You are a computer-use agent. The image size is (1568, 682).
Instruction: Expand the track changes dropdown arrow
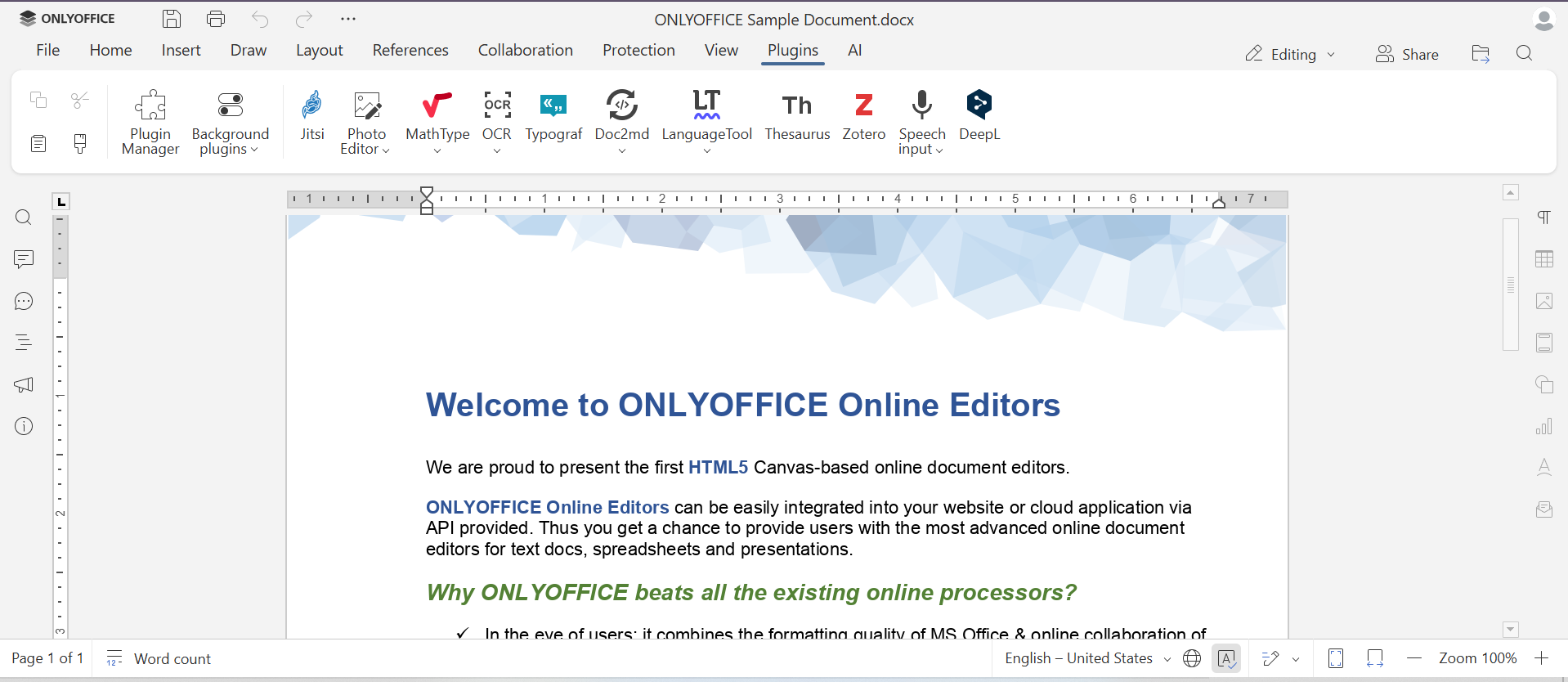1296,659
